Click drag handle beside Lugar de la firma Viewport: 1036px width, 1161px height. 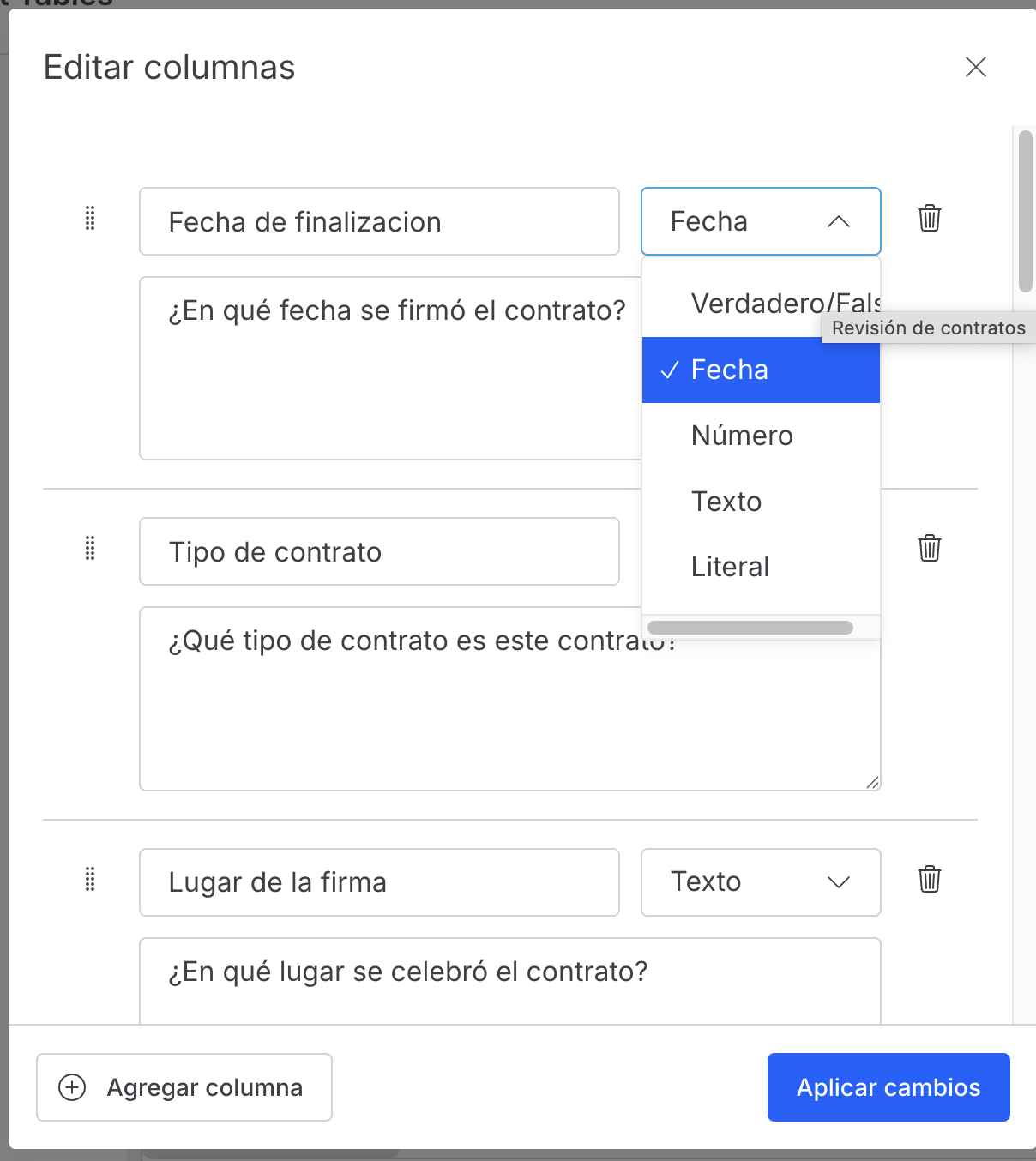(x=90, y=879)
